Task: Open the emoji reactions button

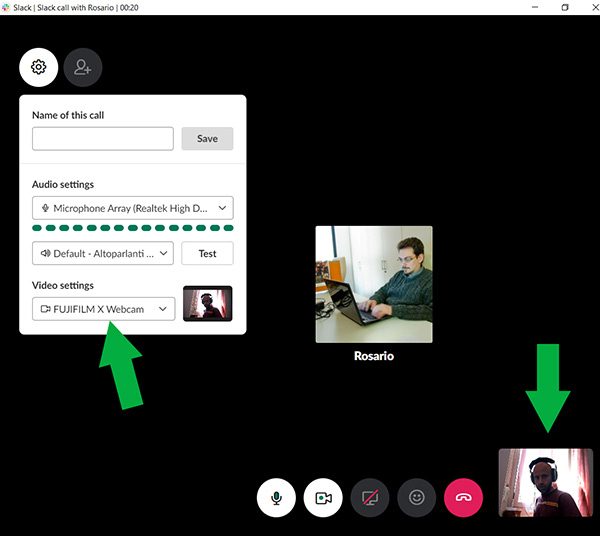Action: [417, 498]
